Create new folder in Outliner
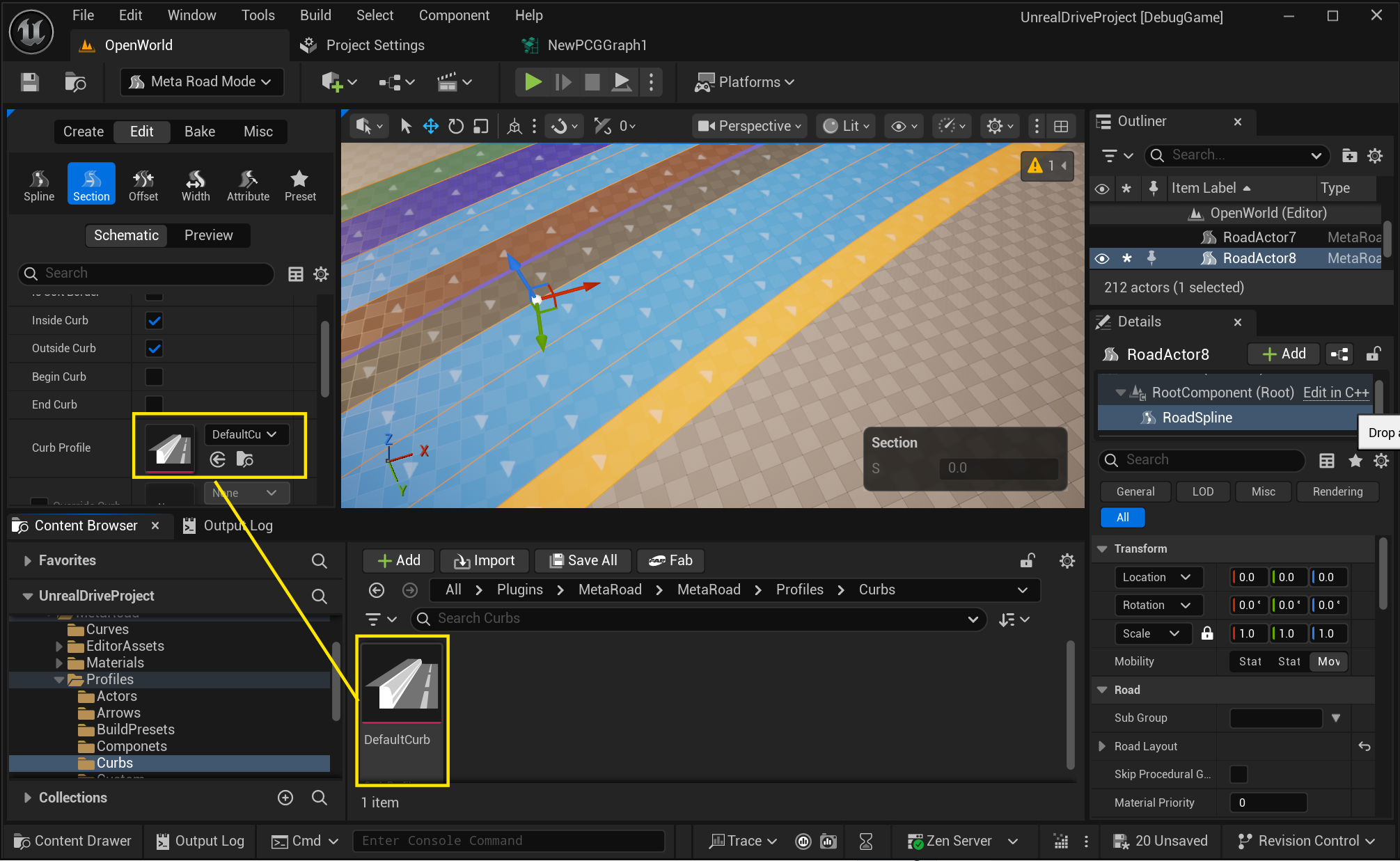Image resolution: width=1400 pixels, height=861 pixels. (1349, 156)
